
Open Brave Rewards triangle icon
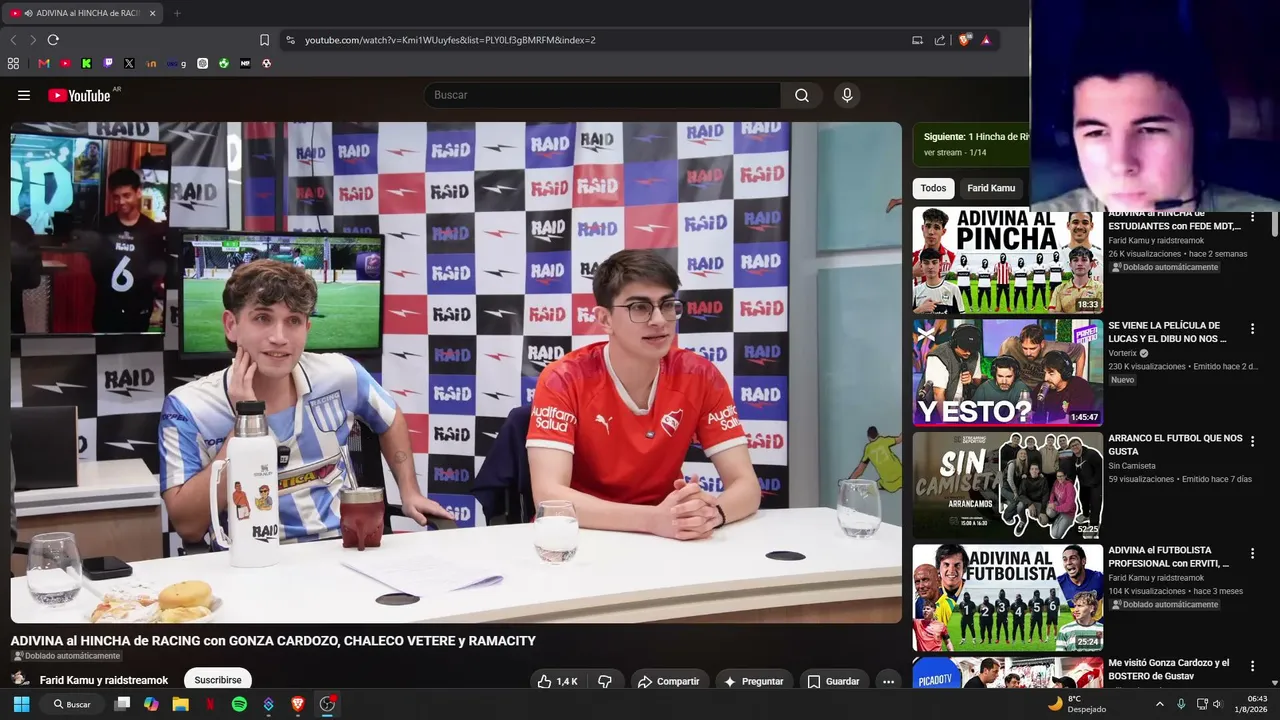coord(986,40)
